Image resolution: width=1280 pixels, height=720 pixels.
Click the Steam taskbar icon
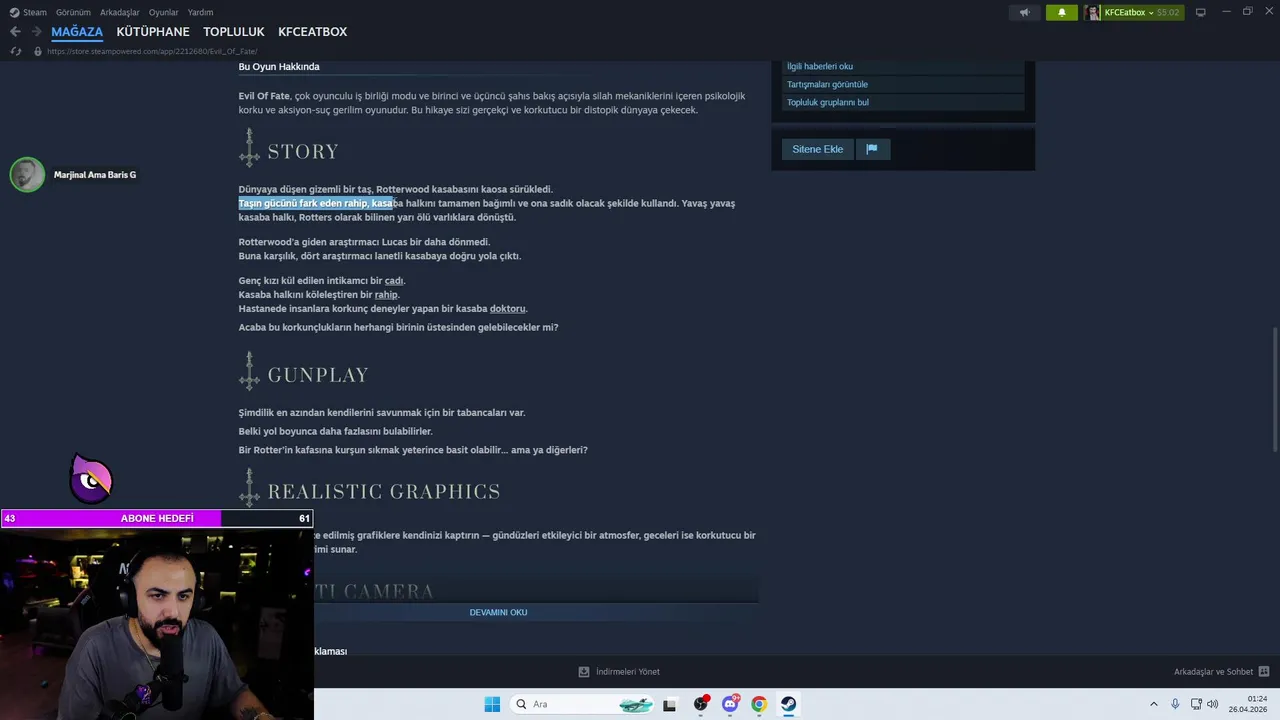pyautogui.click(x=788, y=704)
